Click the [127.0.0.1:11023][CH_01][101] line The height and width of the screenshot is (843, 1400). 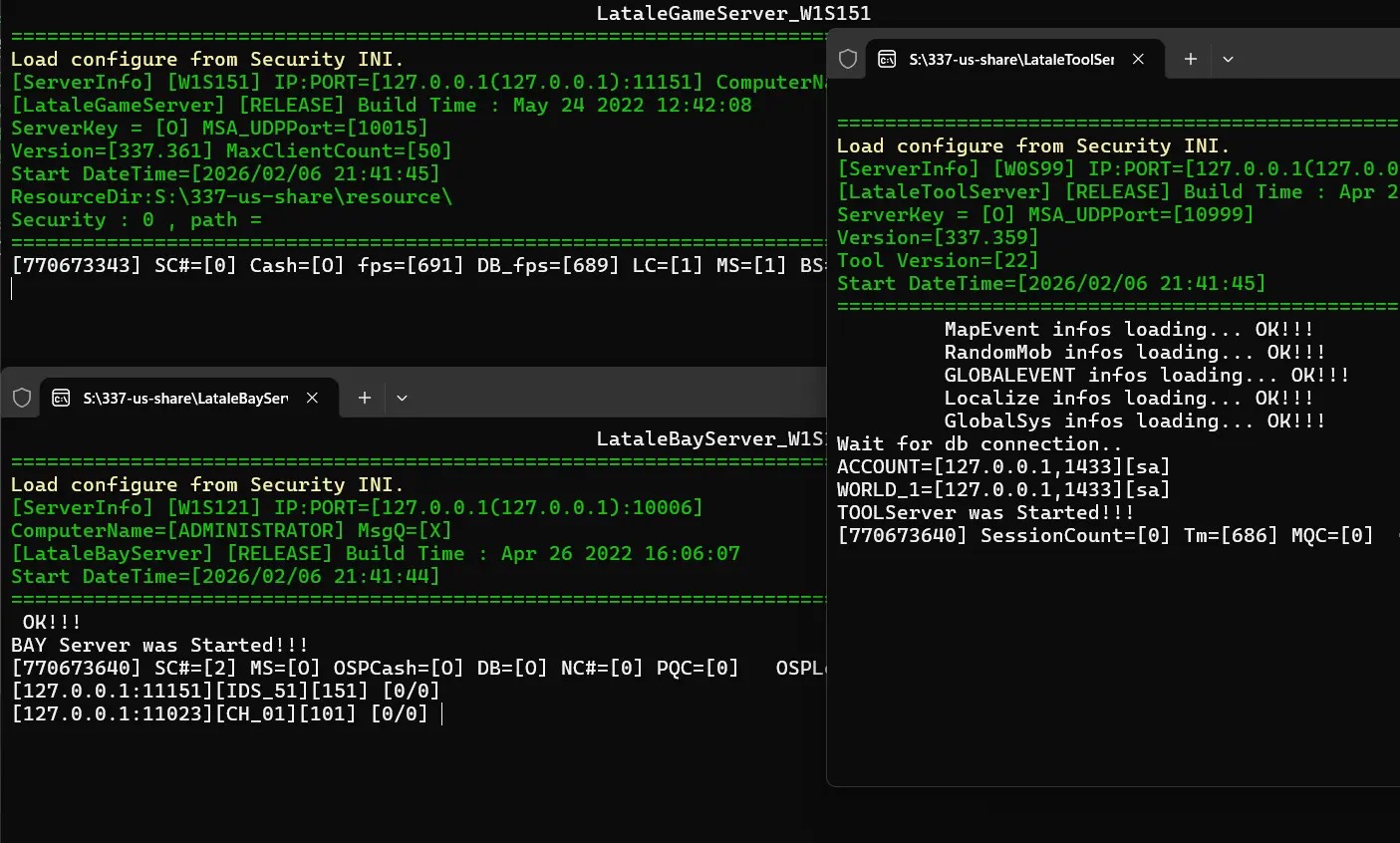pos(219,713)
